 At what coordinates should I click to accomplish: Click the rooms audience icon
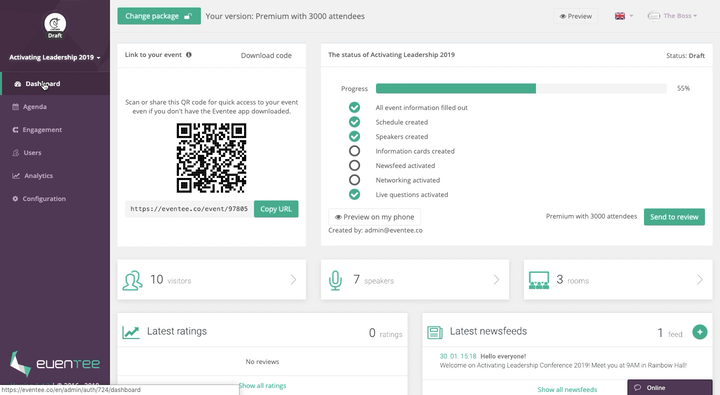click(539, 280)
